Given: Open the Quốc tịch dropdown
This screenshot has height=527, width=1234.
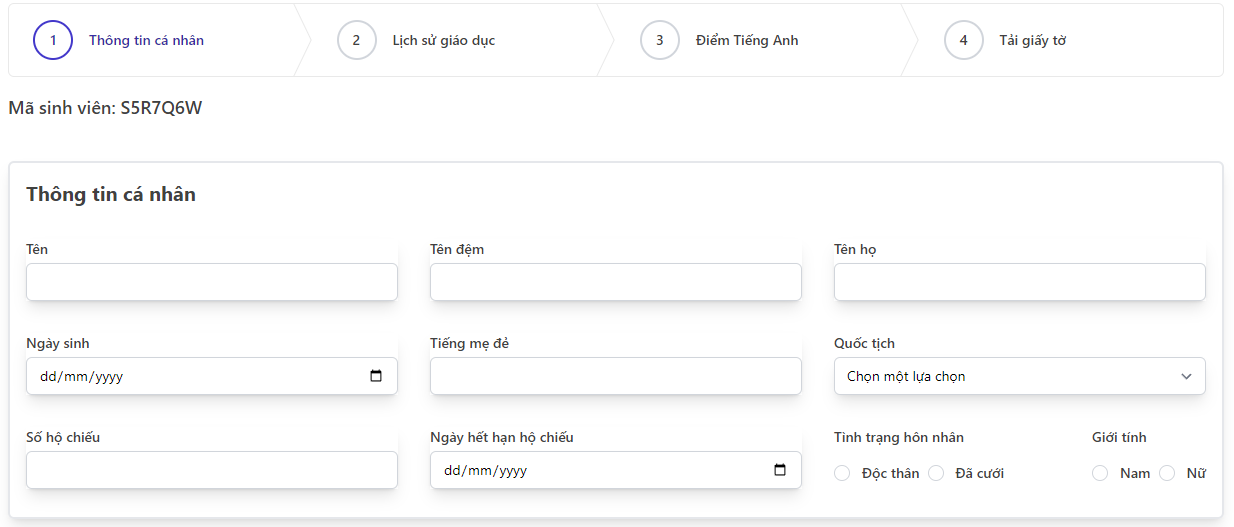Looking at the screenshot, I should 1020,376.
